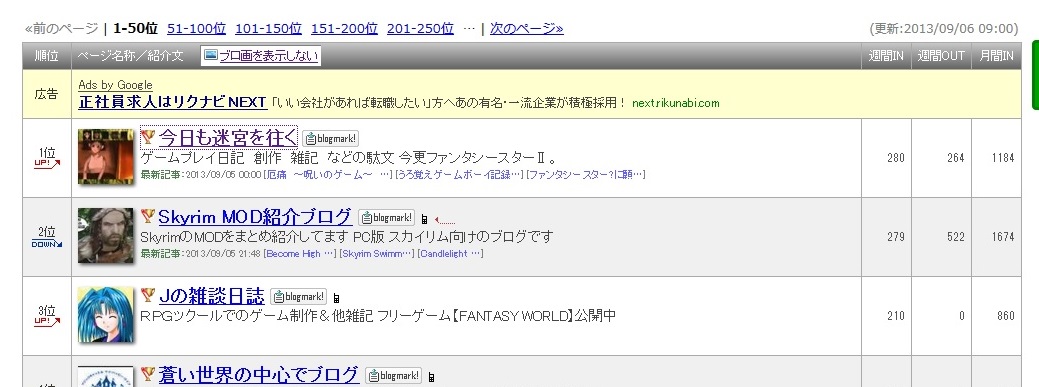This screenshot has width=1039, height=387.
Task: Click mobile phone icon in Jの雑談日誌 row
Action: click(x=337, y=298)
